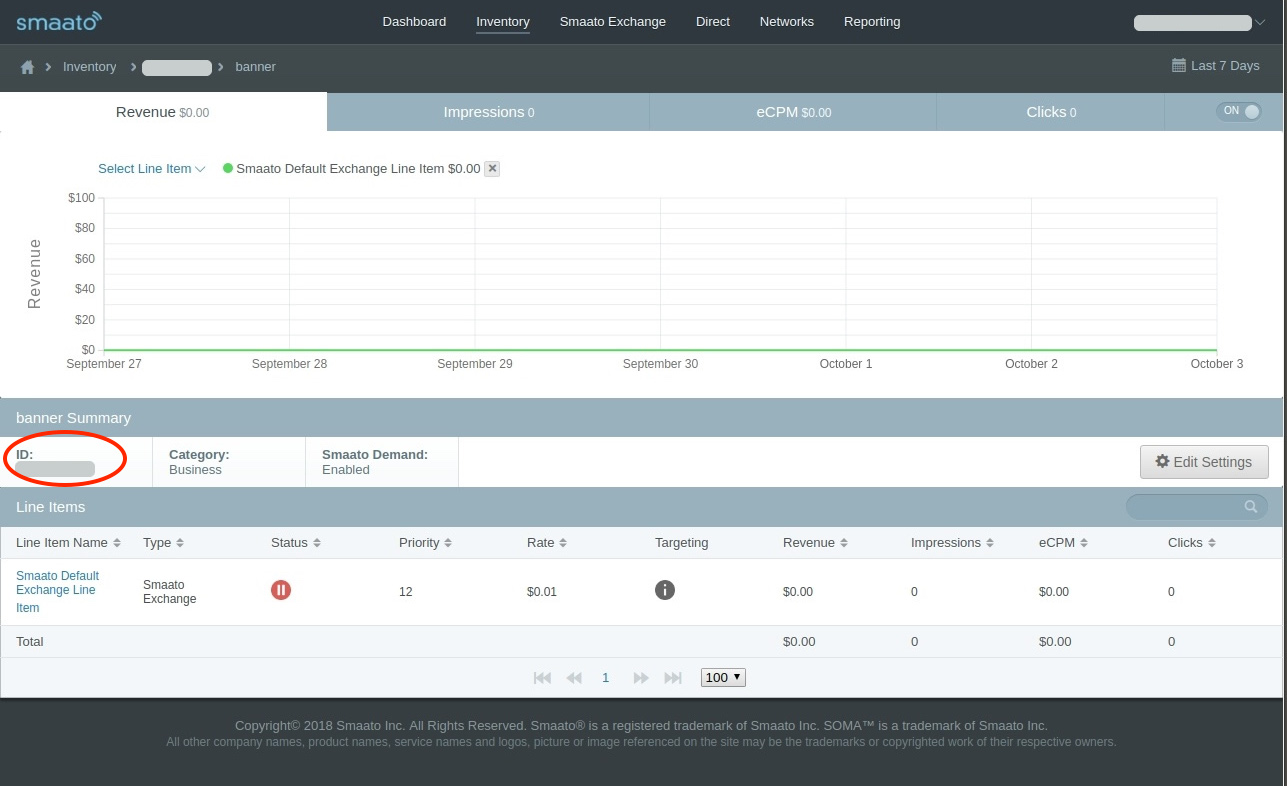Click the home icon in breadcrumb
The width and height of the screenshot is (1287, 786).
[28, 67]
